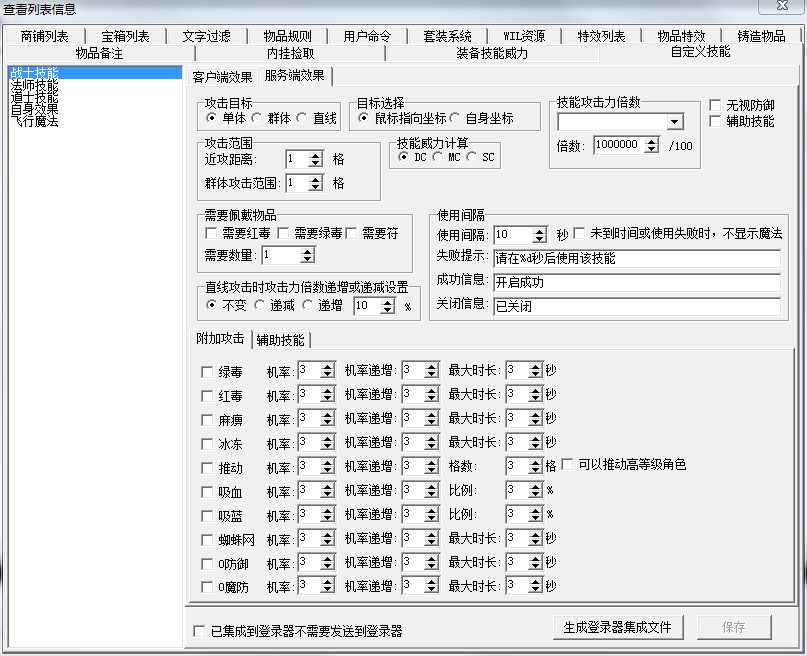
Task: Switch to the 客户端效果 tab
Action: pos(222,77)
